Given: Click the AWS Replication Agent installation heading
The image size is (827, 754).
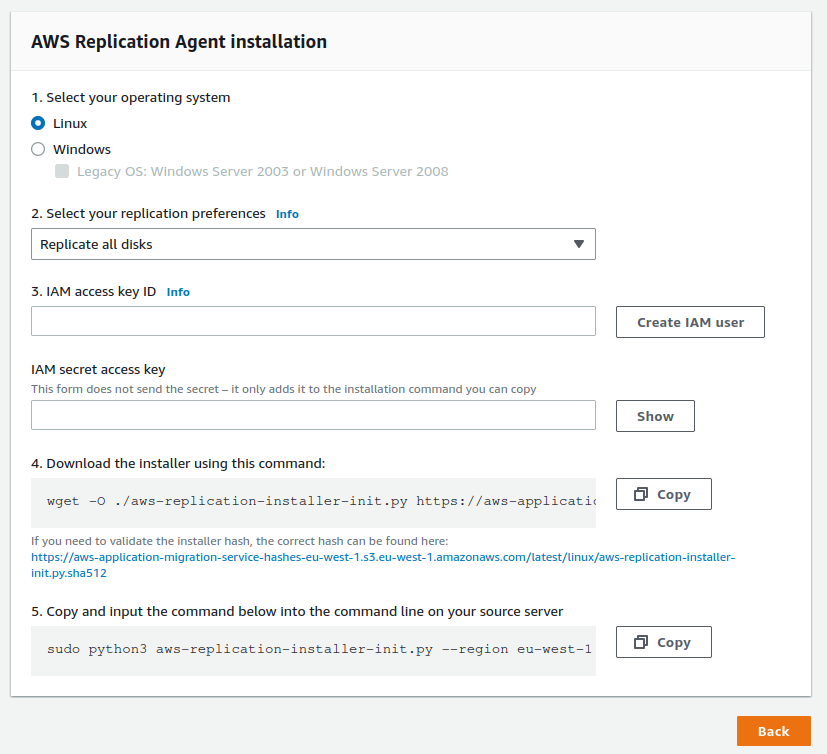Looking at the screenshot, I should [x=179, y=42].
